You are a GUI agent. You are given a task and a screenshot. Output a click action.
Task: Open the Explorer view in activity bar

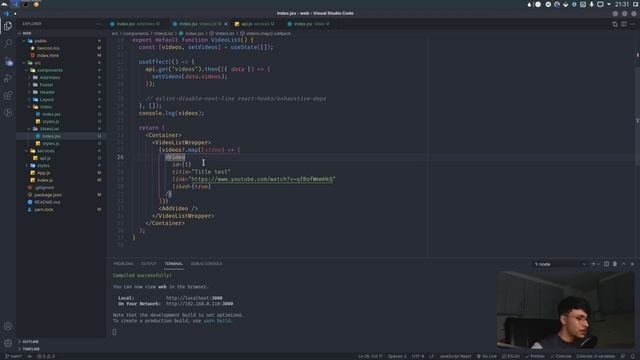click(8, 26)
